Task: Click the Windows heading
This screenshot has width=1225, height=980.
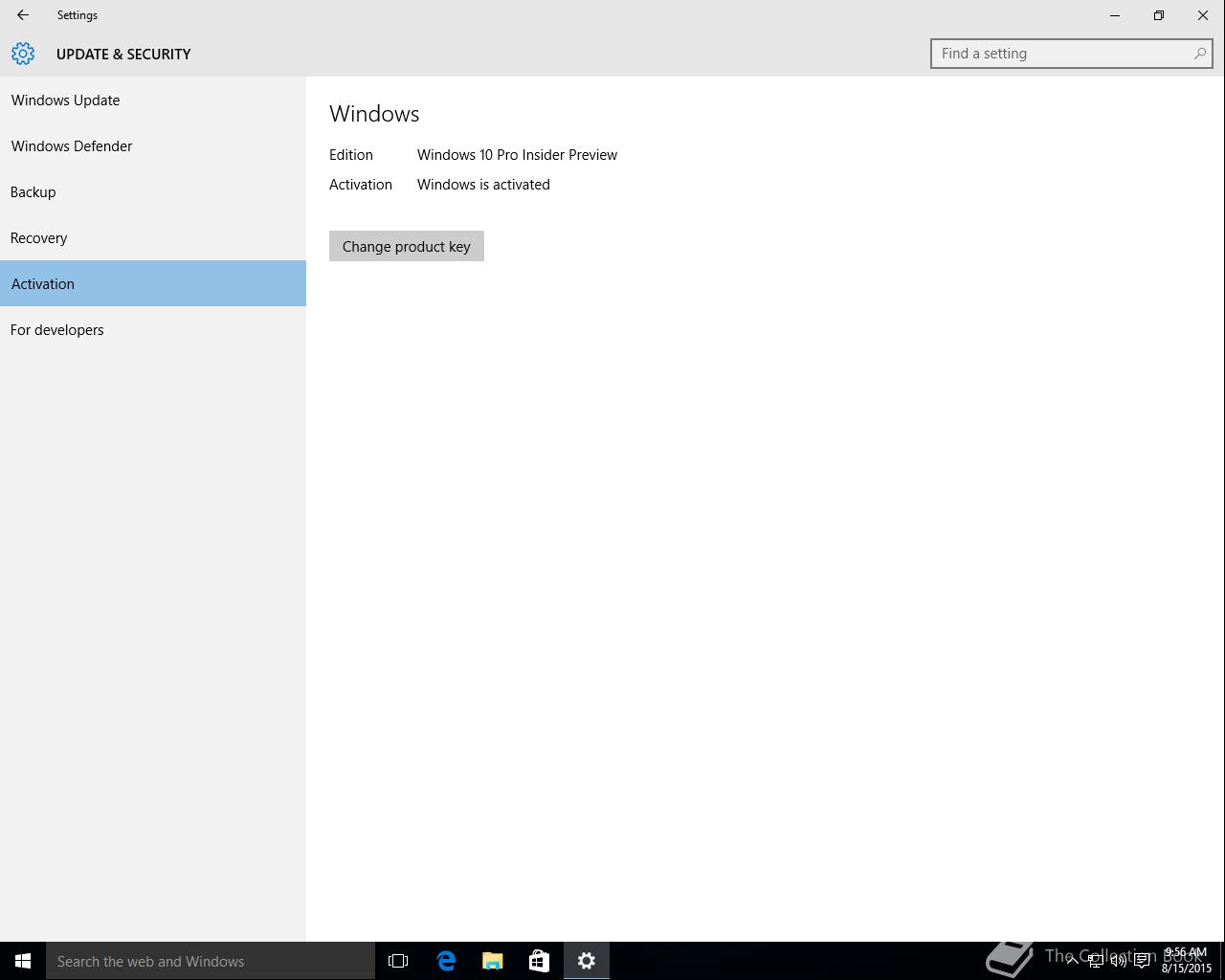Action: (374, 113)
